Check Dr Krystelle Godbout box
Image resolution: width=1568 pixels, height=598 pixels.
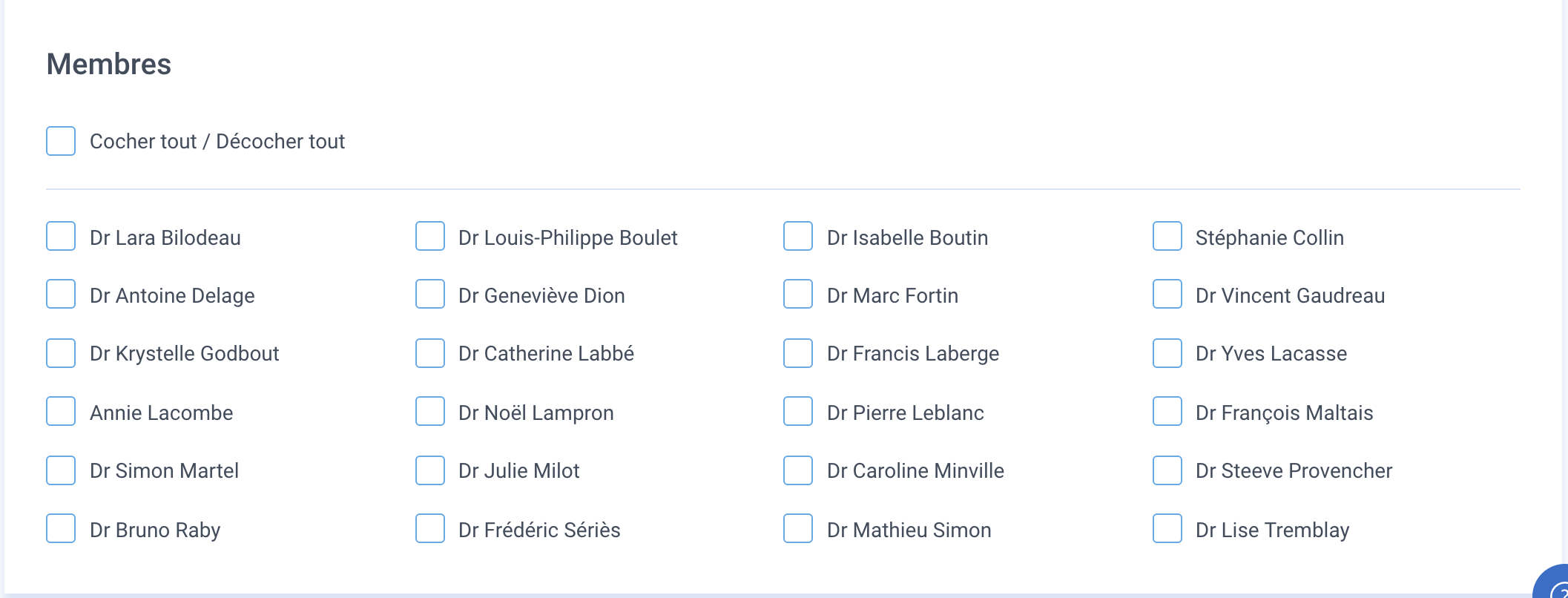61,353
